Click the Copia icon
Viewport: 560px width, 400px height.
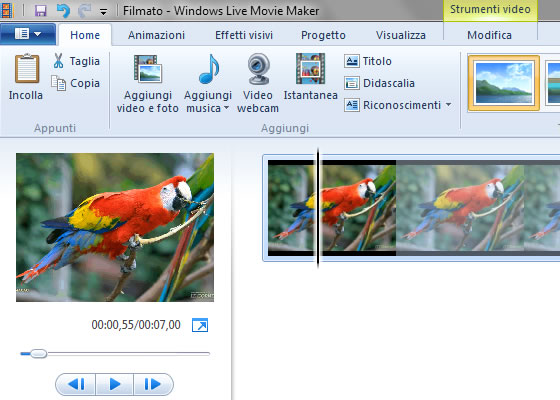(x=58, y=83)
